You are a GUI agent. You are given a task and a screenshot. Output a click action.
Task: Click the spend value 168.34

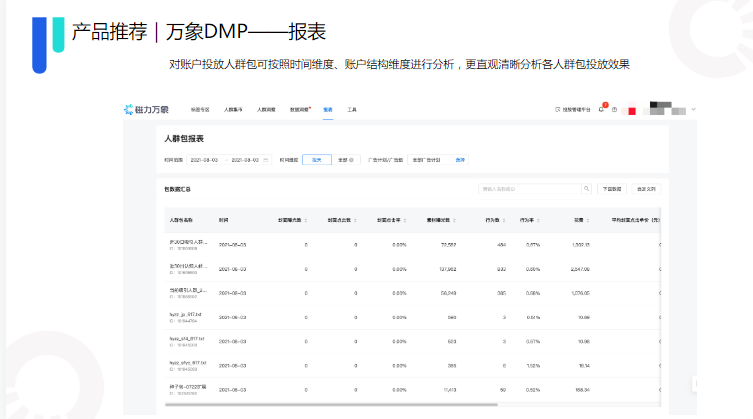[583, 390]
